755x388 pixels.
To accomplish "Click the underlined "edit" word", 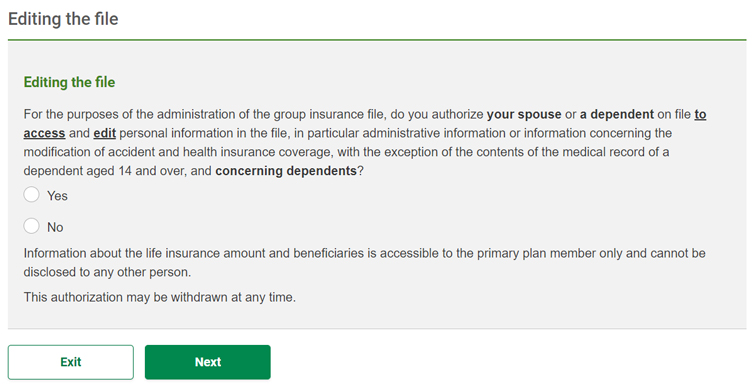I will pyautogui.click(x=104, y=133).
